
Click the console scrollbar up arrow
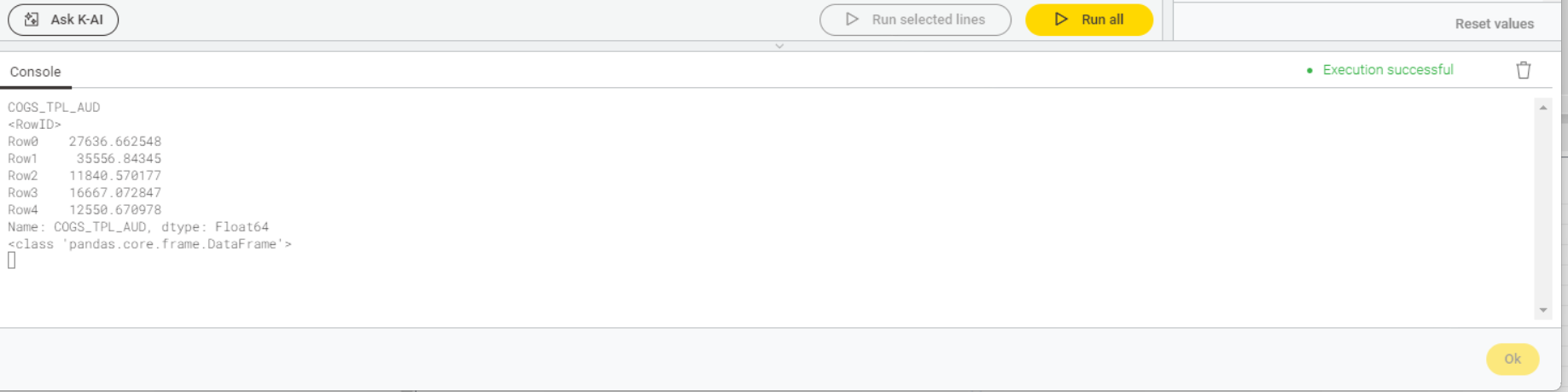1542,108
